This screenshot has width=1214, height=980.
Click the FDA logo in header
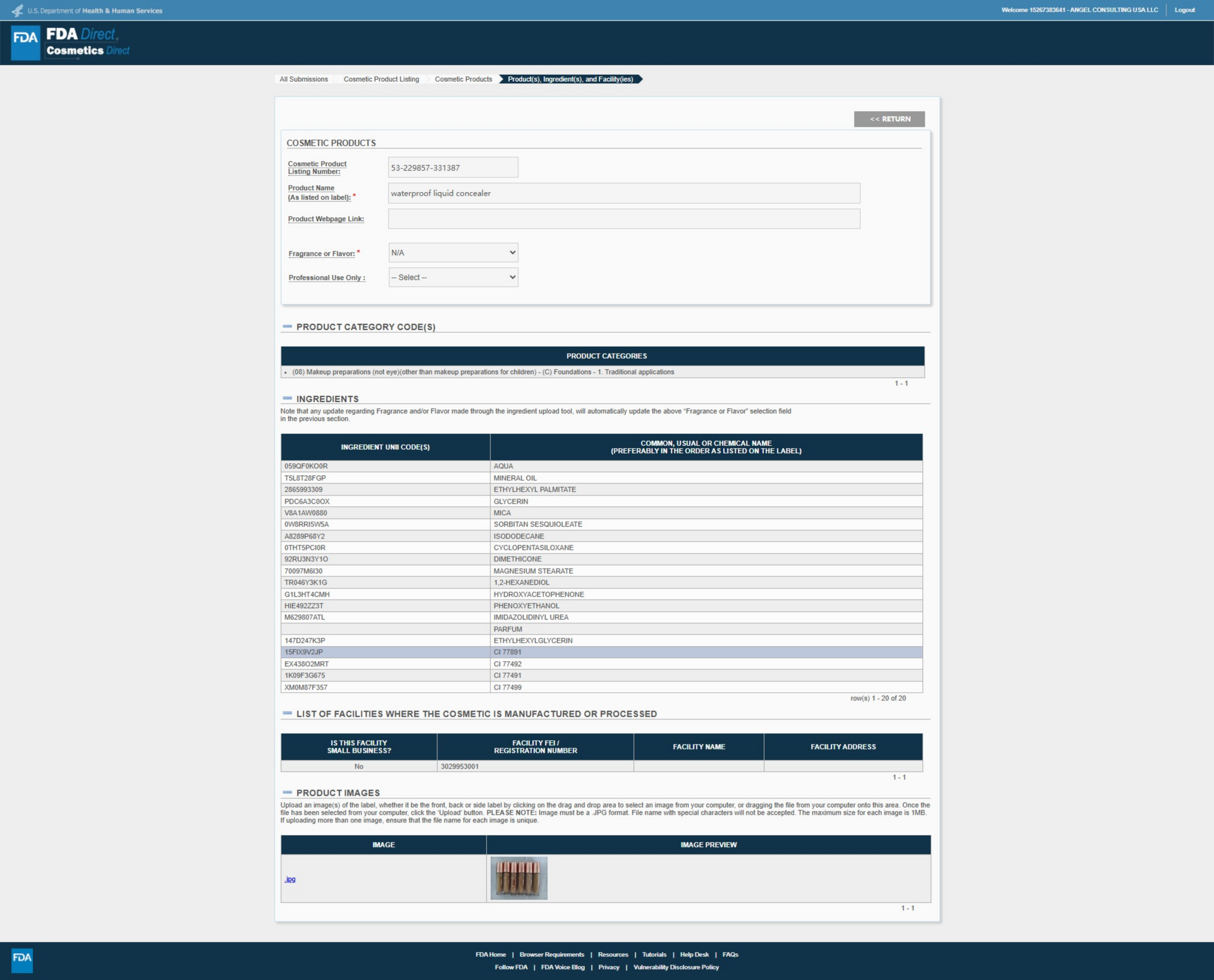tap(25, 42)
